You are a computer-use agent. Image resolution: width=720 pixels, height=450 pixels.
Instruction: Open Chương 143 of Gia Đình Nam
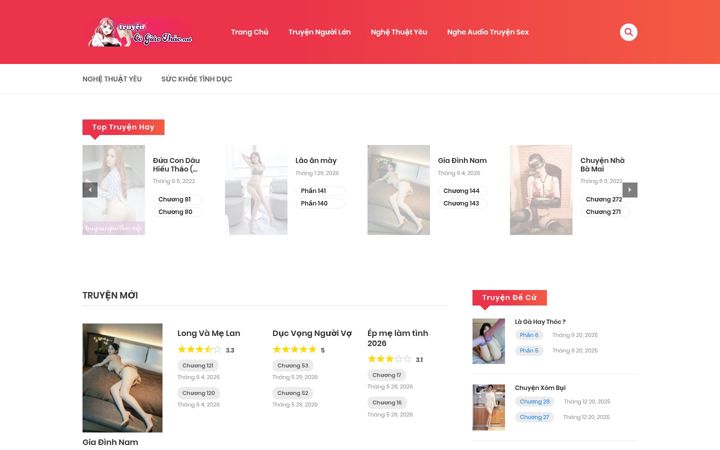point(461,203)
